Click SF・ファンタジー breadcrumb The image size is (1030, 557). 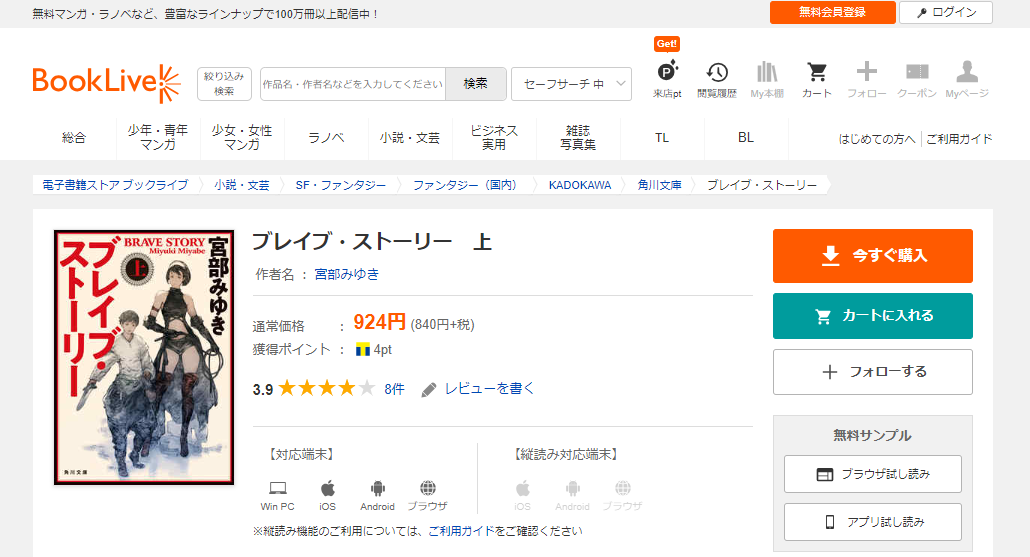pos(340,185)
